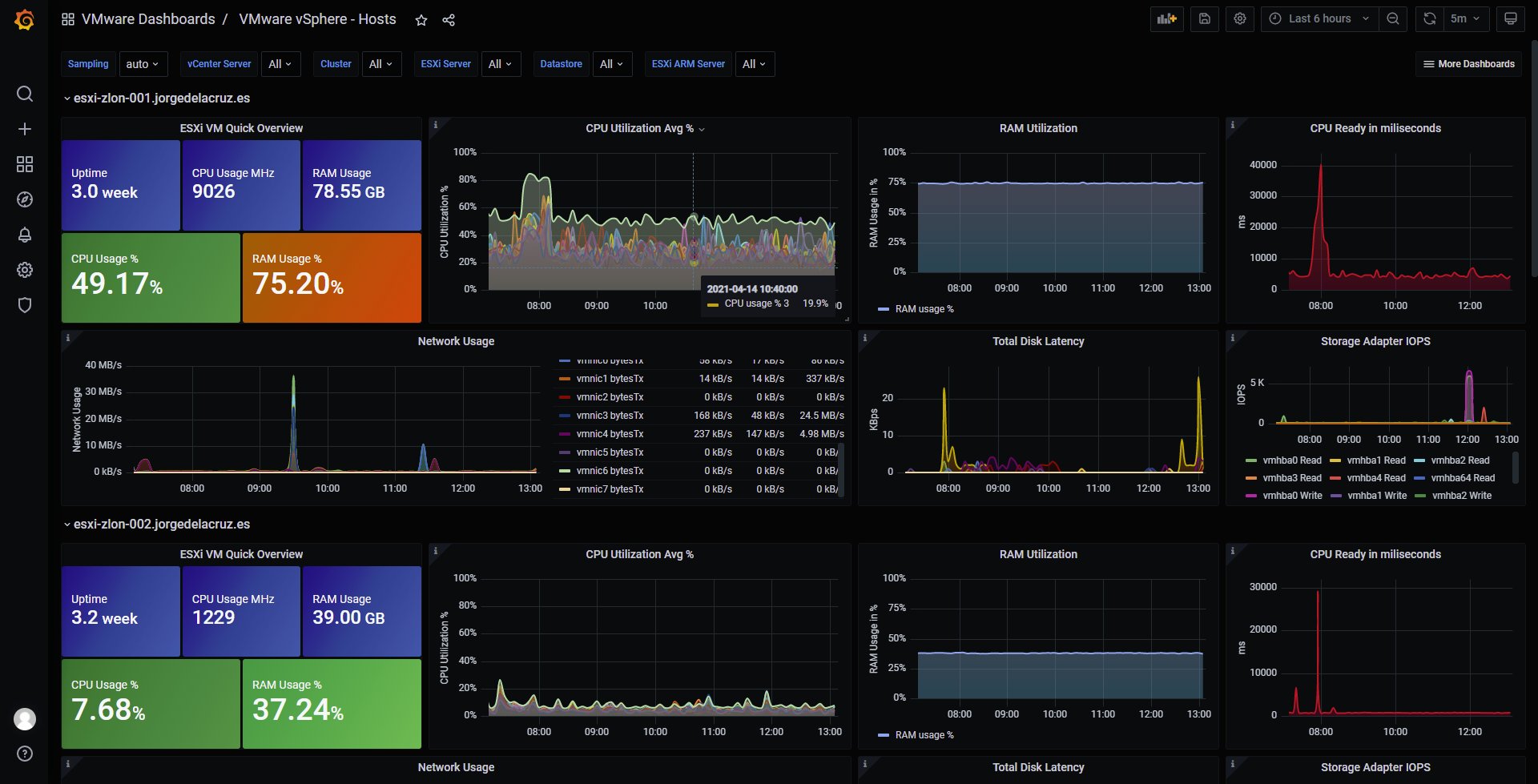Click the 75.20% RAM Usage stat tile
Screen dimensions: 1538x784
tap(332, 278)
